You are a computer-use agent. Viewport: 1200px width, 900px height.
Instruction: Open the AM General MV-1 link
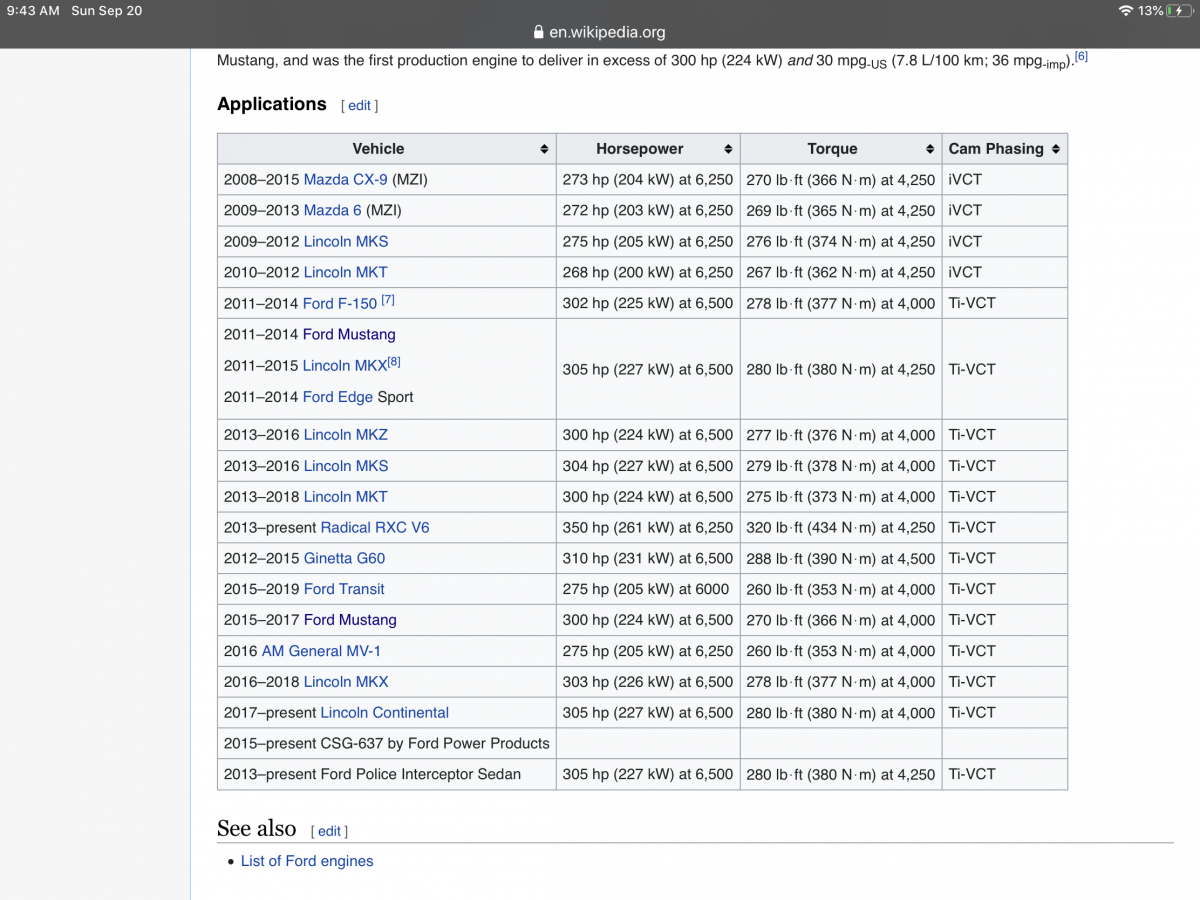click(321, 651)
